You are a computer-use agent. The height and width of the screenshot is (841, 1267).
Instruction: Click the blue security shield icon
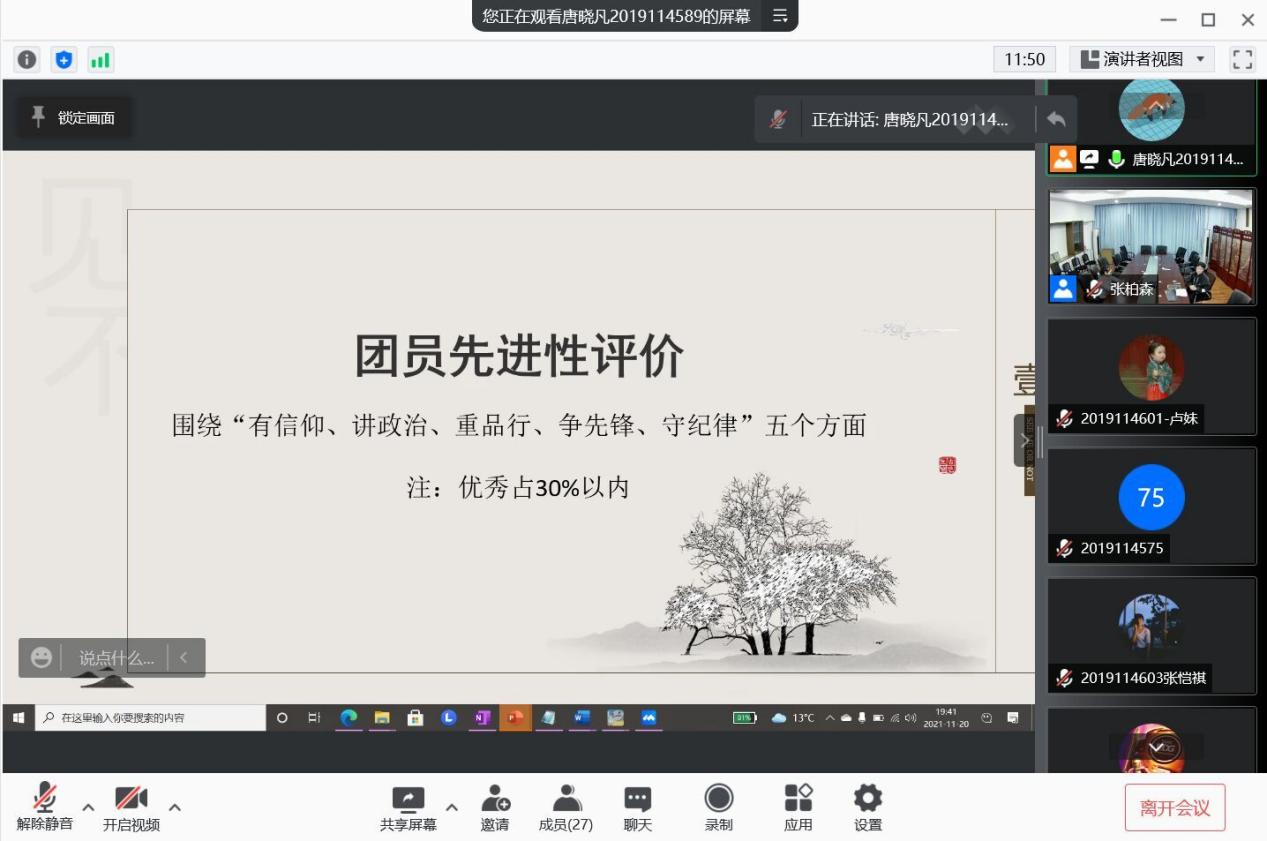click(x=64, y=60)
